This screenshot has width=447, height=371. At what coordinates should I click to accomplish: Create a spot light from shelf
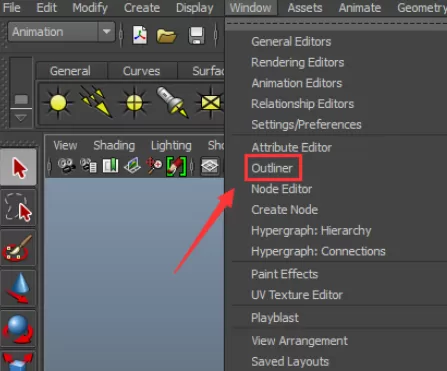pyautogui.click(x=172, y=102)
